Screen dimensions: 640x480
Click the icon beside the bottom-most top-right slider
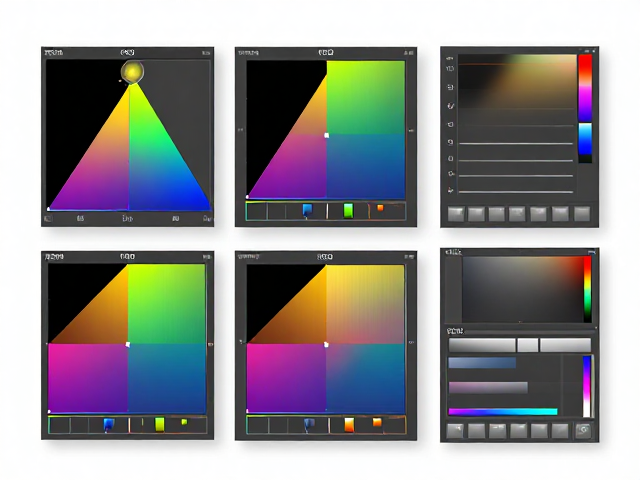[451, 190]
